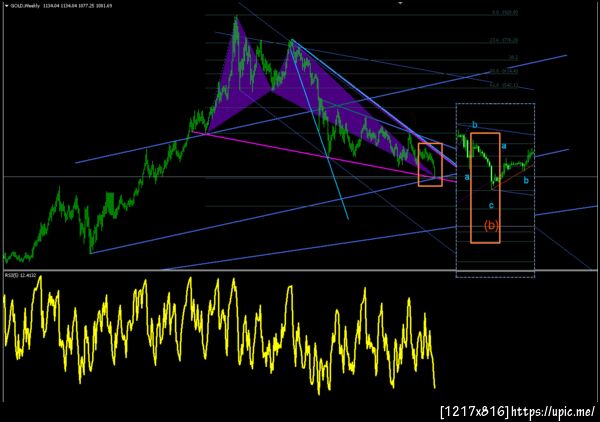Select the blue a label left of the tall orange rectangle

[467, 177]
